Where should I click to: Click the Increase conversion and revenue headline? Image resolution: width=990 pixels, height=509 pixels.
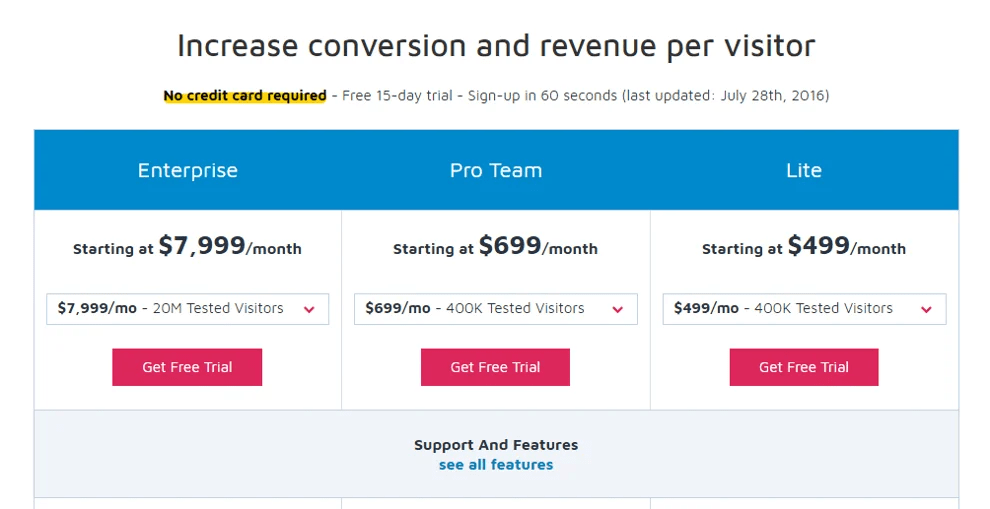(496, 46)
